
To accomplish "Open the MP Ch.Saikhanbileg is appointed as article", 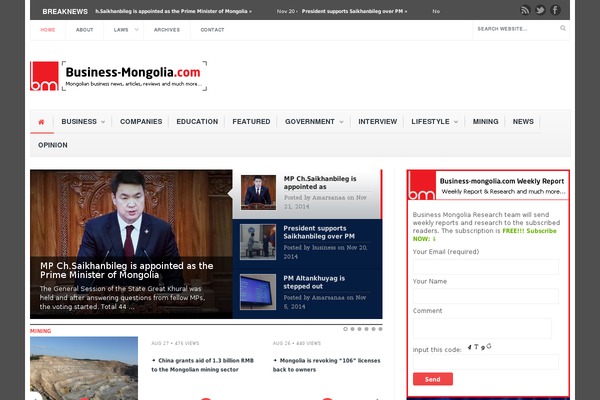I will point(320,183).
